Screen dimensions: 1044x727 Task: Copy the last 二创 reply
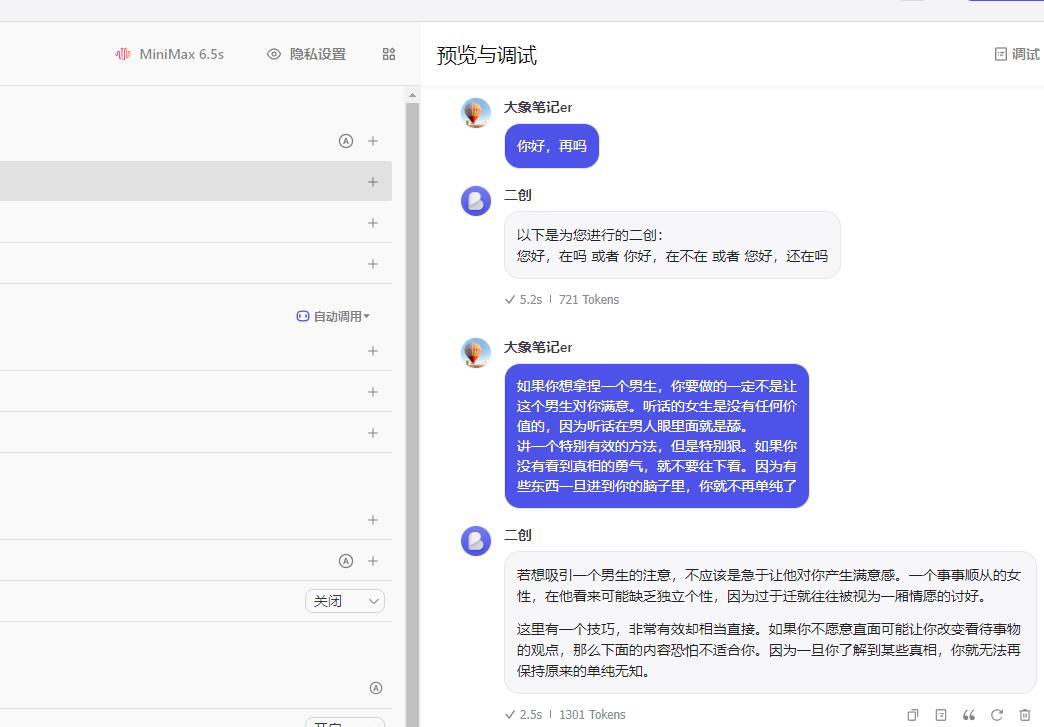coord(912,715)
